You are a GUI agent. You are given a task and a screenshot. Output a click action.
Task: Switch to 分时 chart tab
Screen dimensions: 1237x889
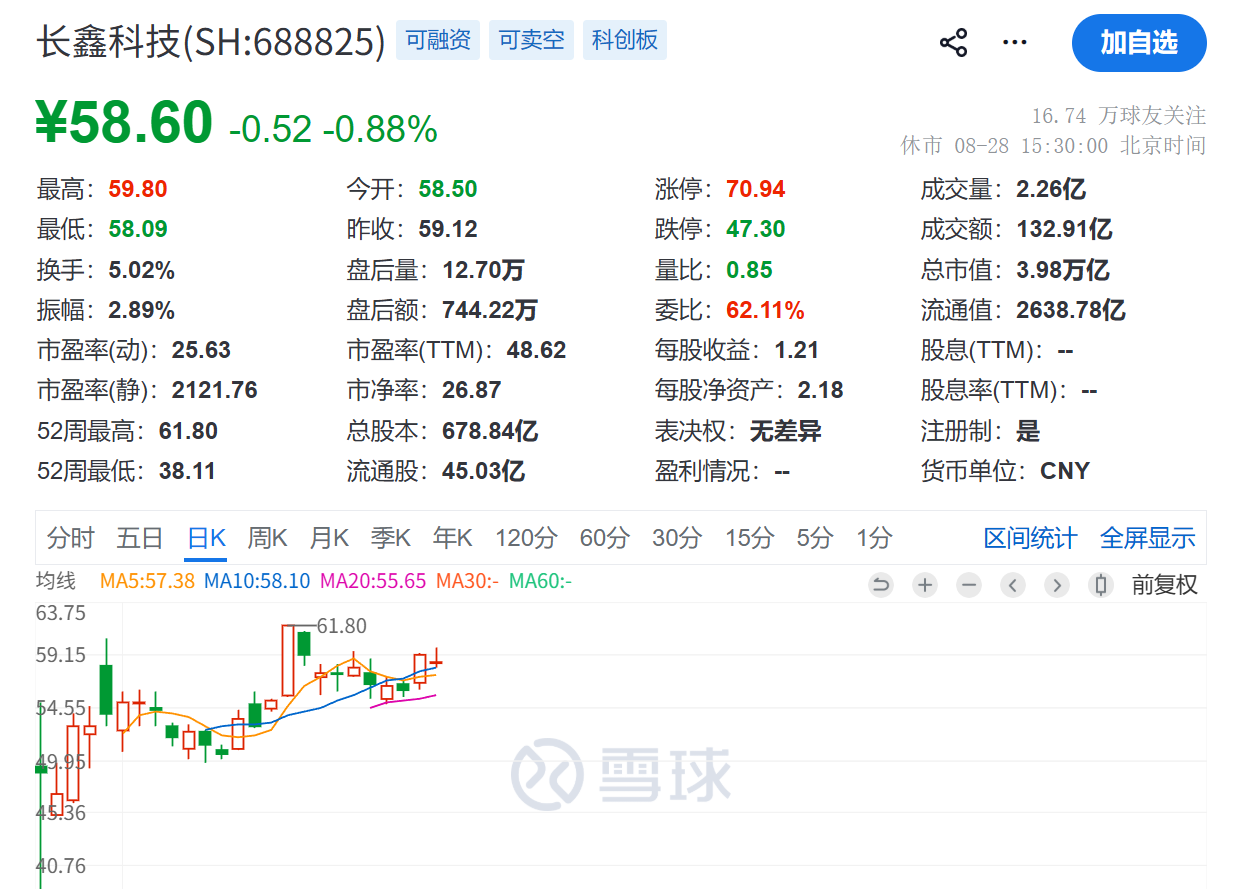pos(70,538)
